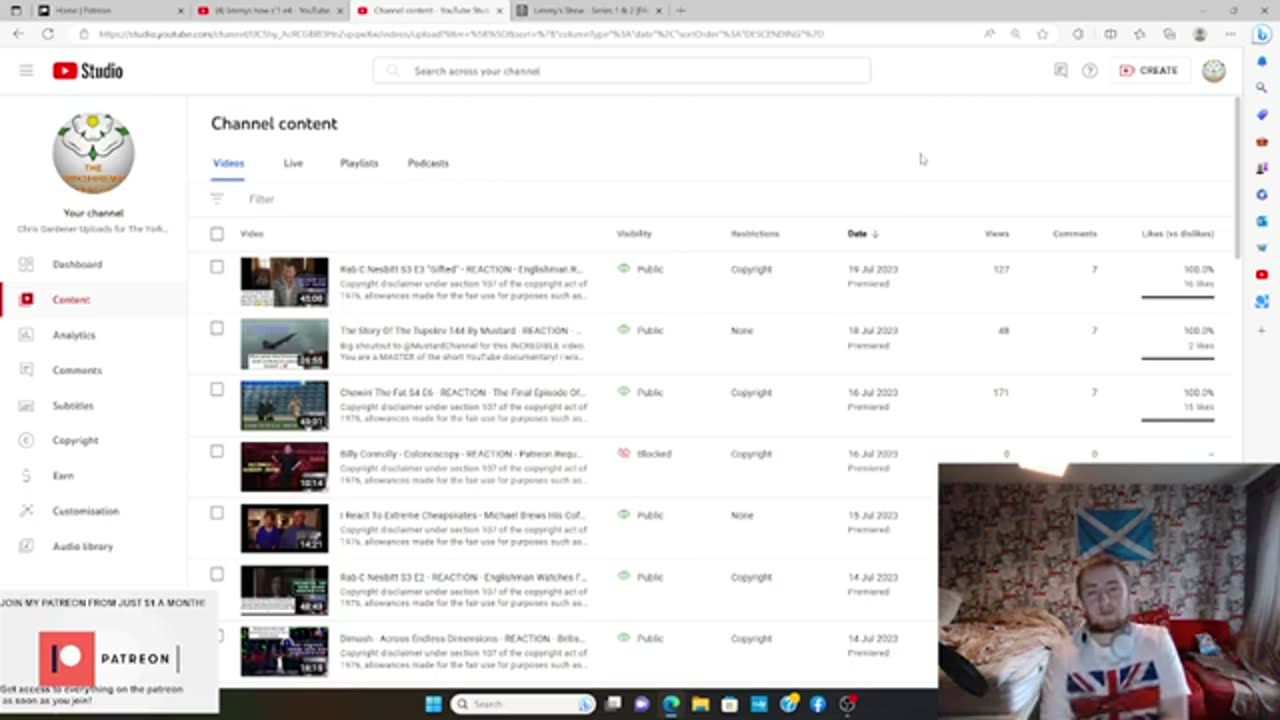Click the send feedback icon beside help

tap(1060, 71)
